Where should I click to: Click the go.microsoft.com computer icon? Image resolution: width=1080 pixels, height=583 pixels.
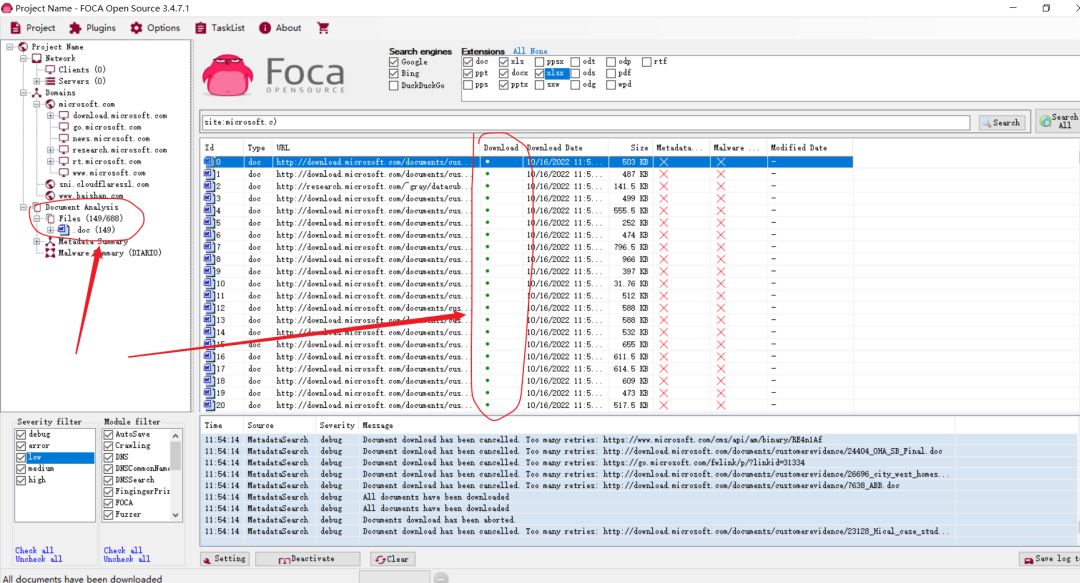pos(64,127)
